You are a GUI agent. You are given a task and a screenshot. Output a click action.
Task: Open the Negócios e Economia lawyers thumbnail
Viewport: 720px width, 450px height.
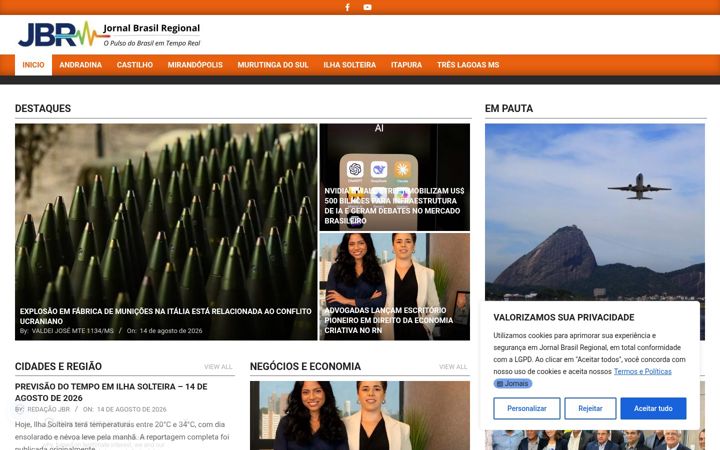[x=360, y=416]
